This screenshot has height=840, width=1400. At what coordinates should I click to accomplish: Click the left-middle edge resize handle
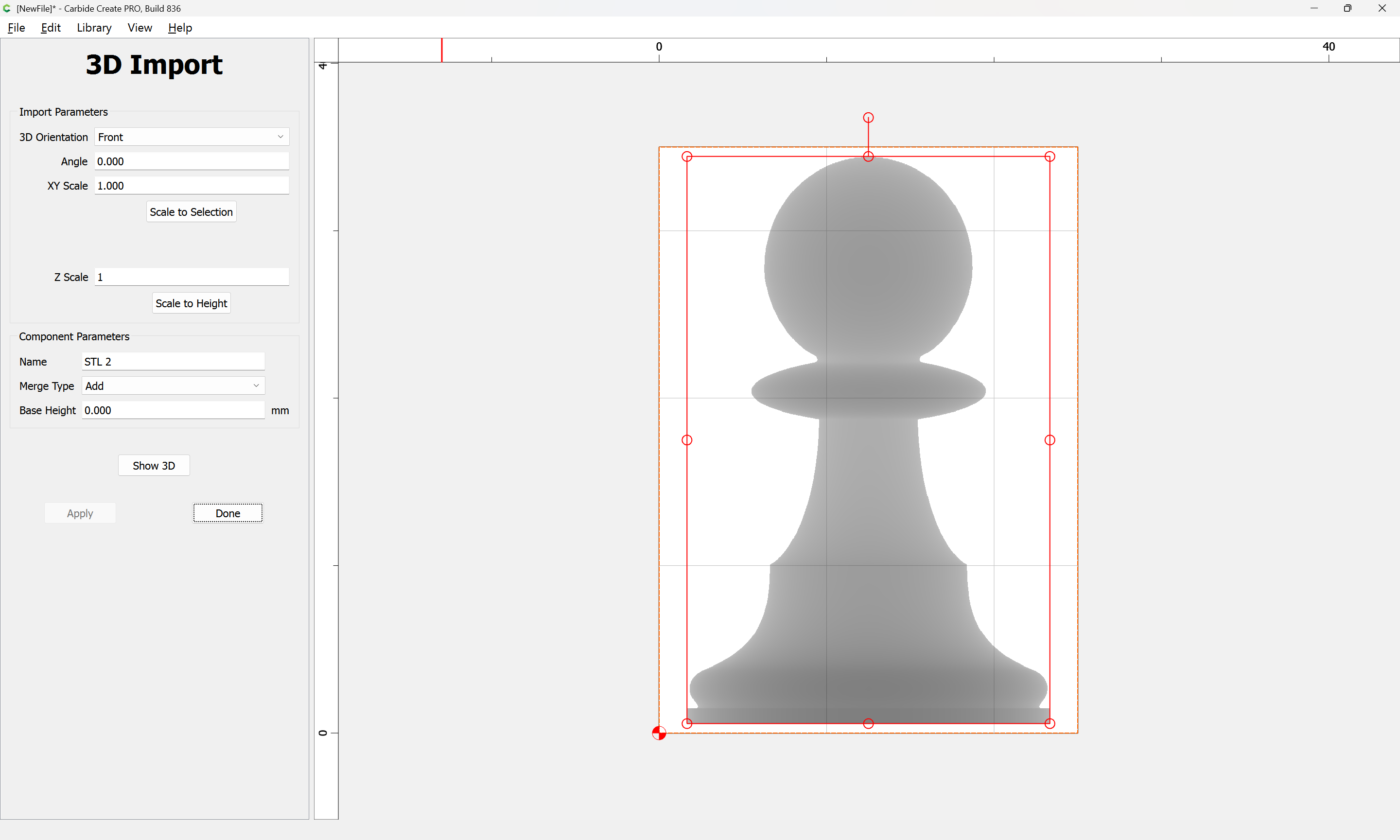tap(687, 440)
